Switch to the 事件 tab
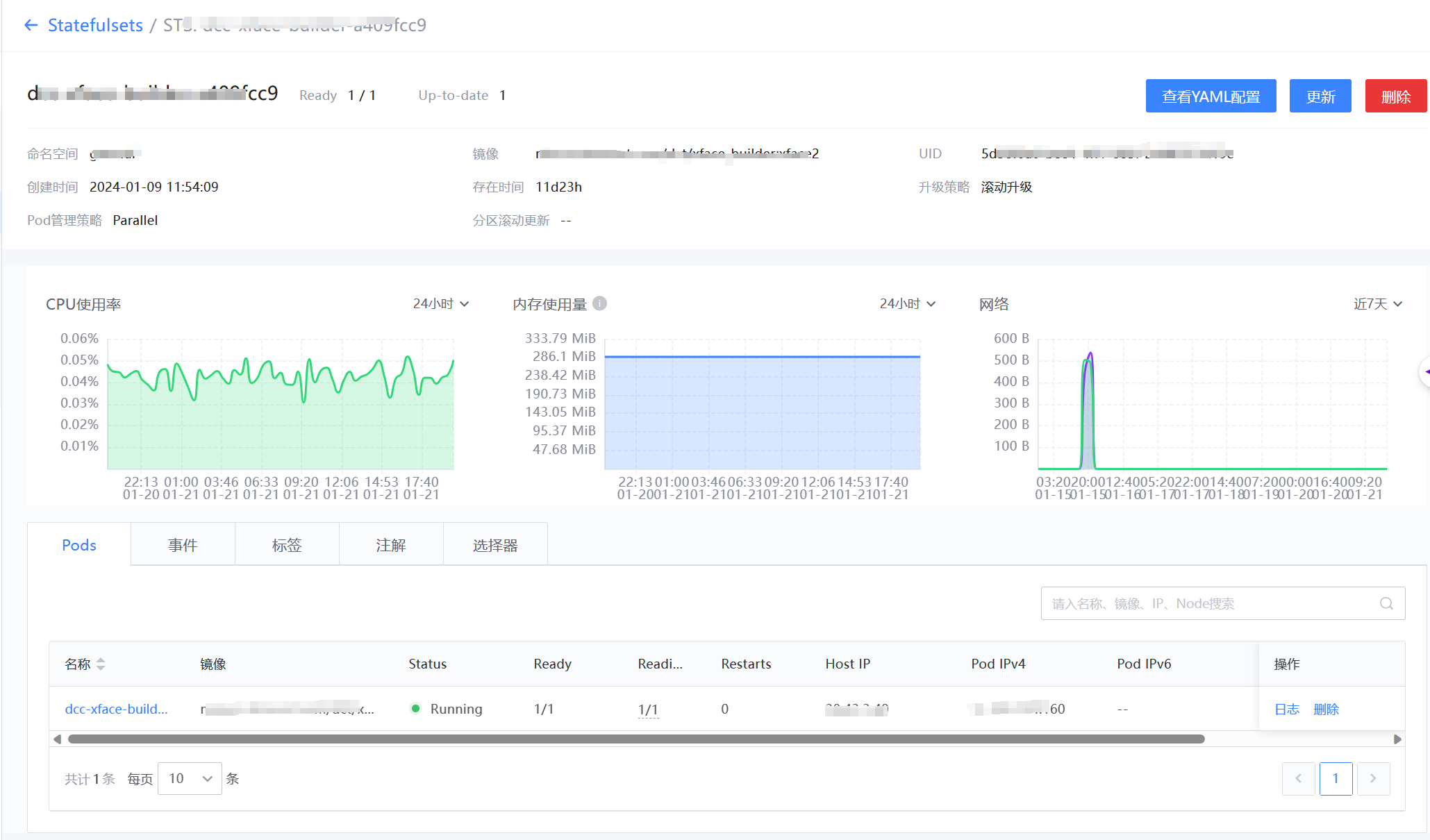 pyautogui.click(x=183, y=545)
